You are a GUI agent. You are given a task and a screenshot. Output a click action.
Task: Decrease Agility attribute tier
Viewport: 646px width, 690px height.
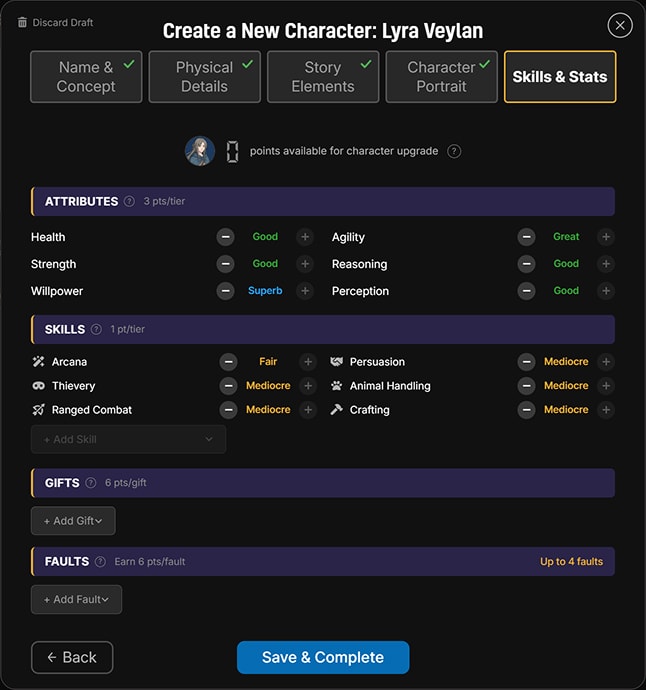pyautogui.click(x=526, y=237)
